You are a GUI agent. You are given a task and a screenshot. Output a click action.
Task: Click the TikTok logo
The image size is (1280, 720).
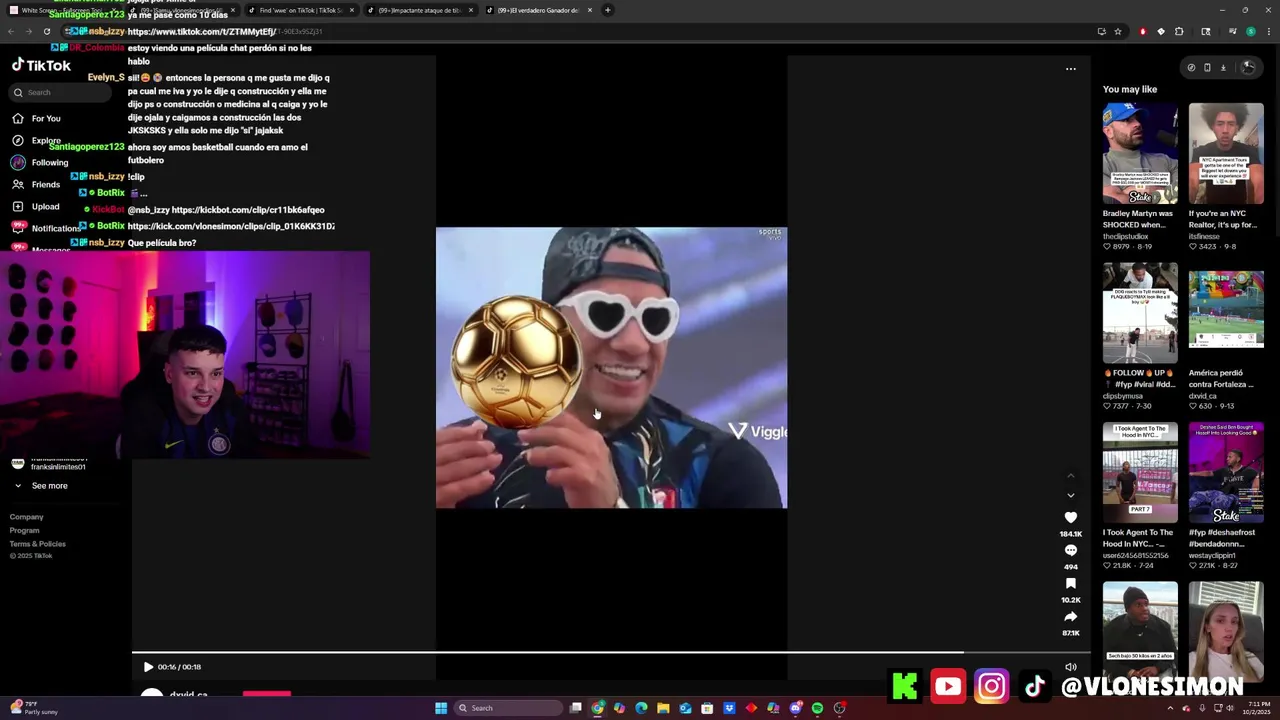(x=41, y=66)
